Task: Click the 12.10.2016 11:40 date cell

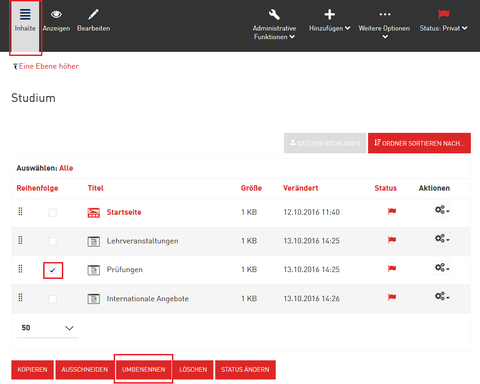Action: pyautogui.click(x=312, y=212)
